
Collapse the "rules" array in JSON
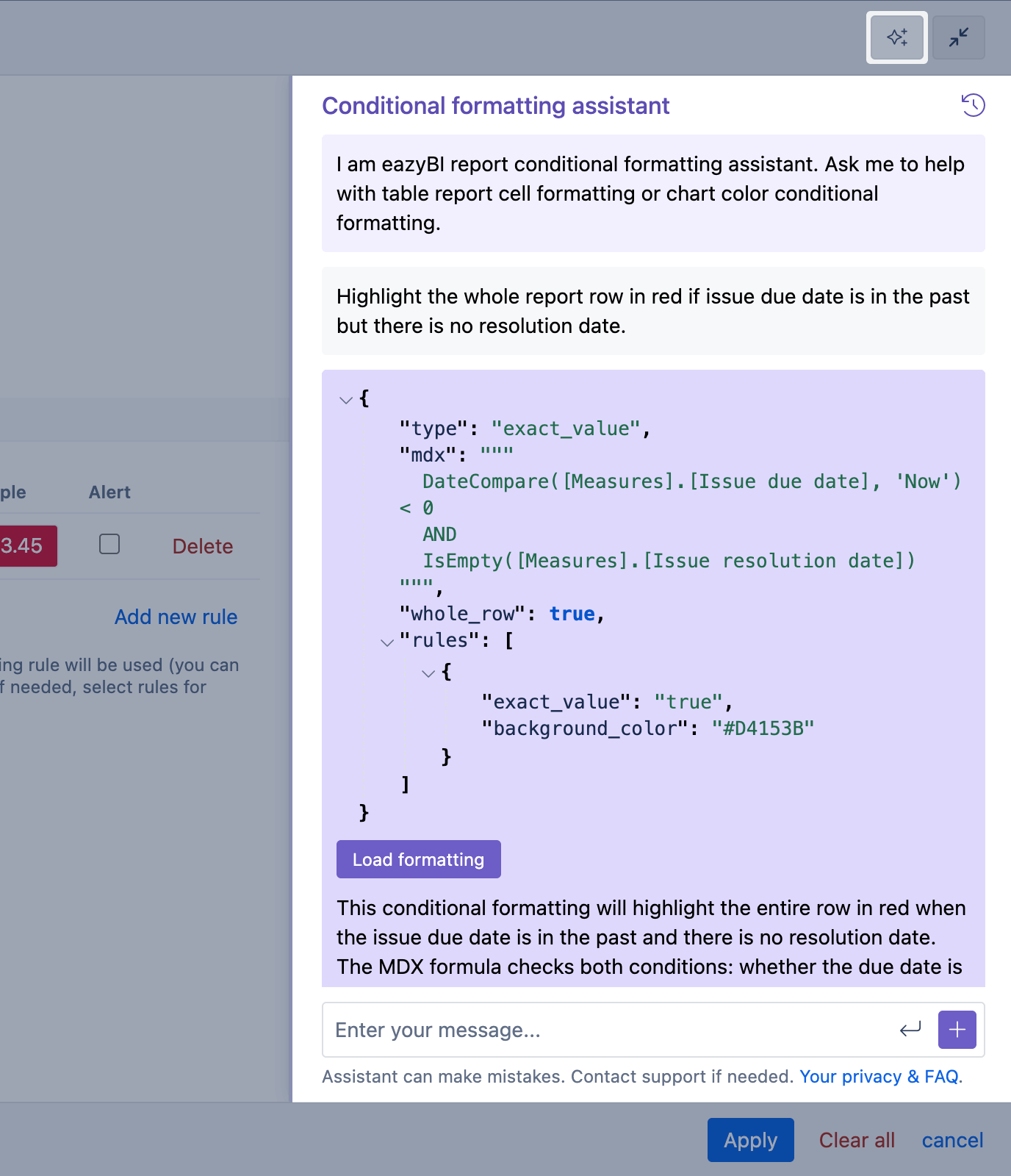tap(387, 642)
